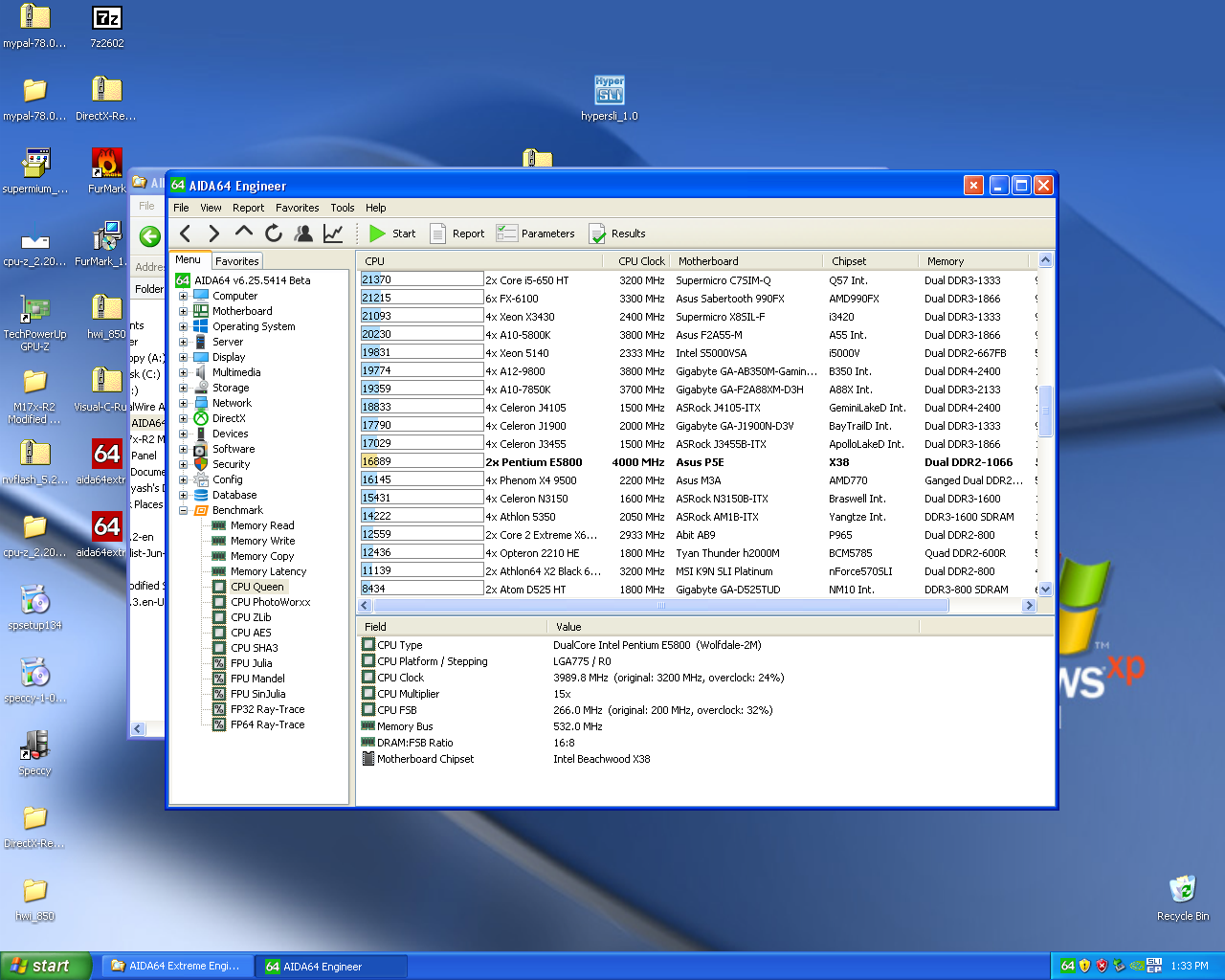Viewport: 1225px width, 980px height.
Task: Switch to AIDA64 Extreme Engi... taskbar button
Action: tap(176, 967)
